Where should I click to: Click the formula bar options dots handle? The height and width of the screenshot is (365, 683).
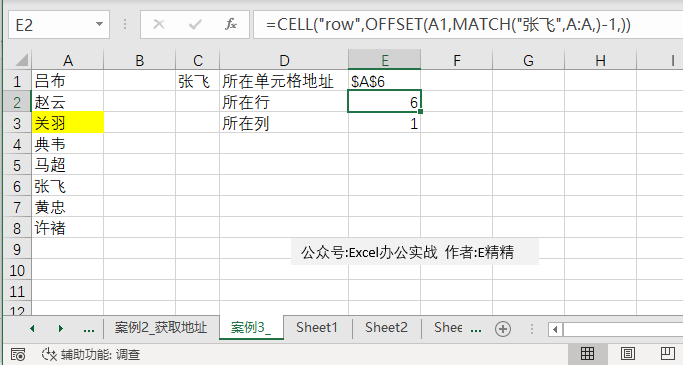coord(125,24)
